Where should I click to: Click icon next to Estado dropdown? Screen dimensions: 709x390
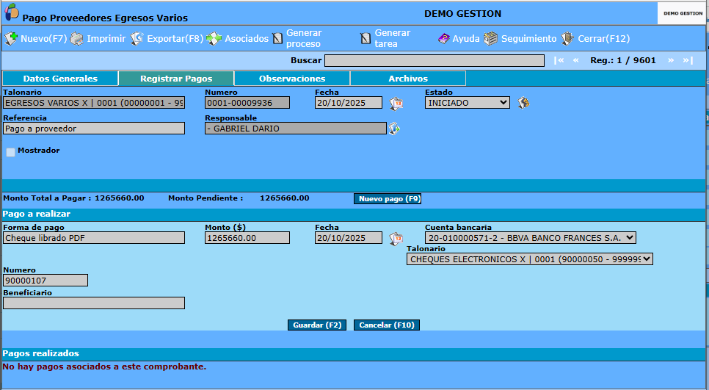[x=523, y=103]
